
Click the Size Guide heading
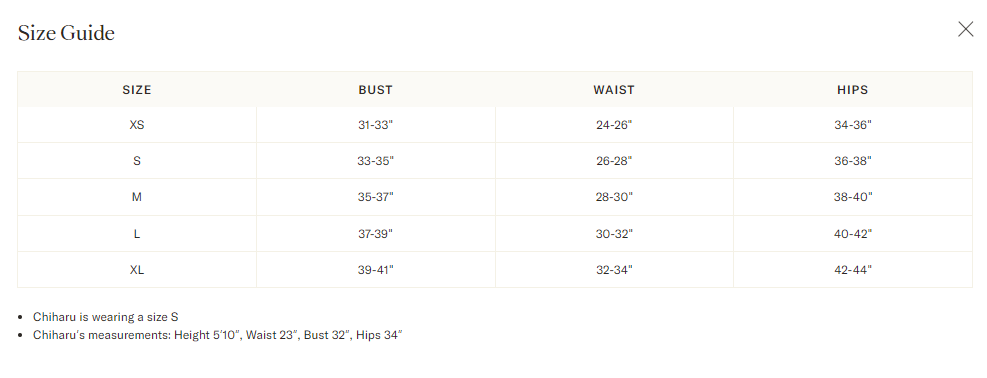point(66,33)
